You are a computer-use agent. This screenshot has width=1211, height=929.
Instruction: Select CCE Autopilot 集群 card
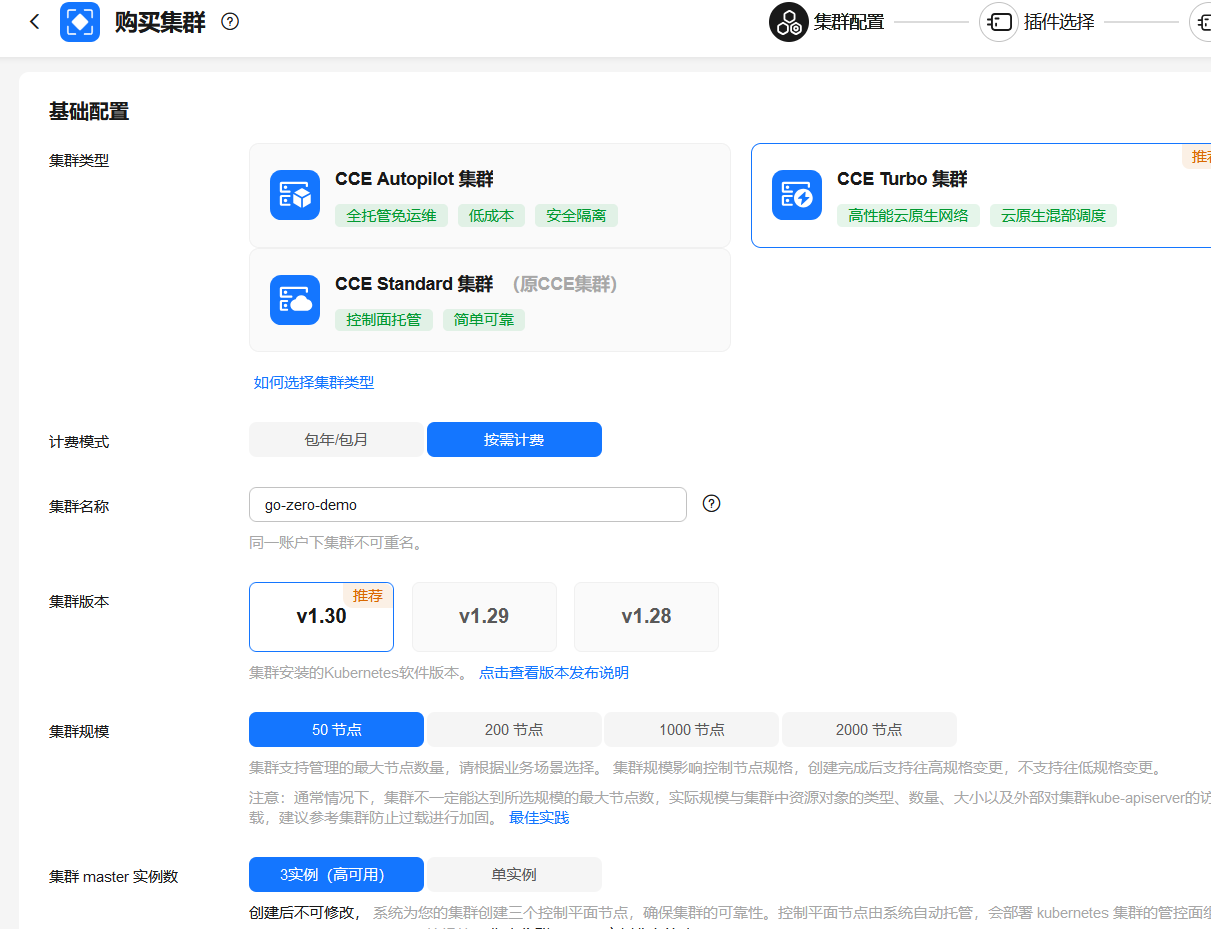point(490,195)
